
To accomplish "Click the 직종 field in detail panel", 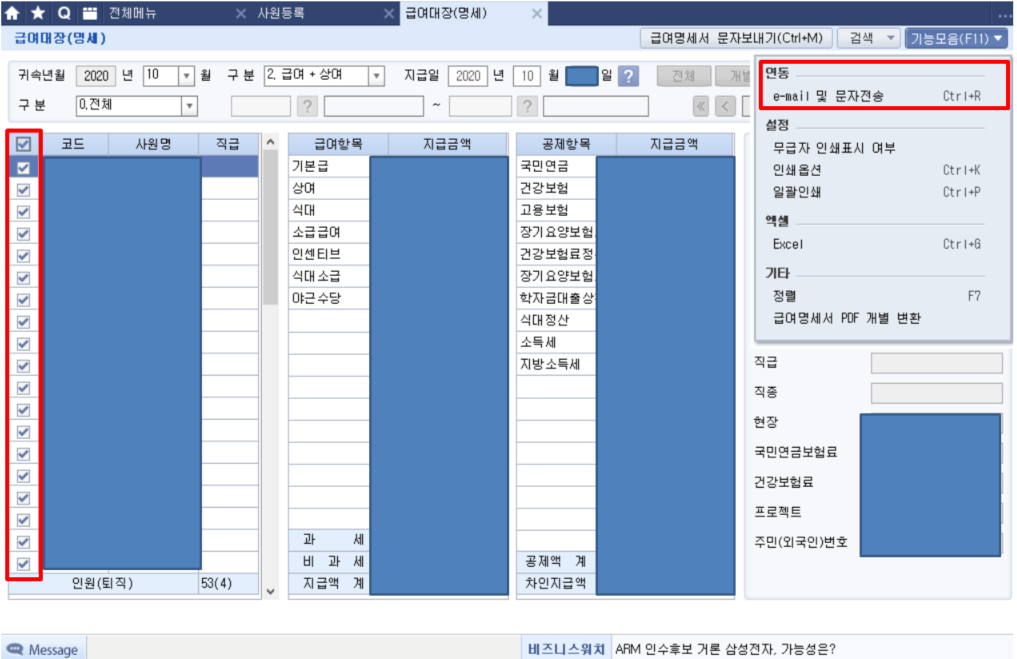I will [936, 392].
